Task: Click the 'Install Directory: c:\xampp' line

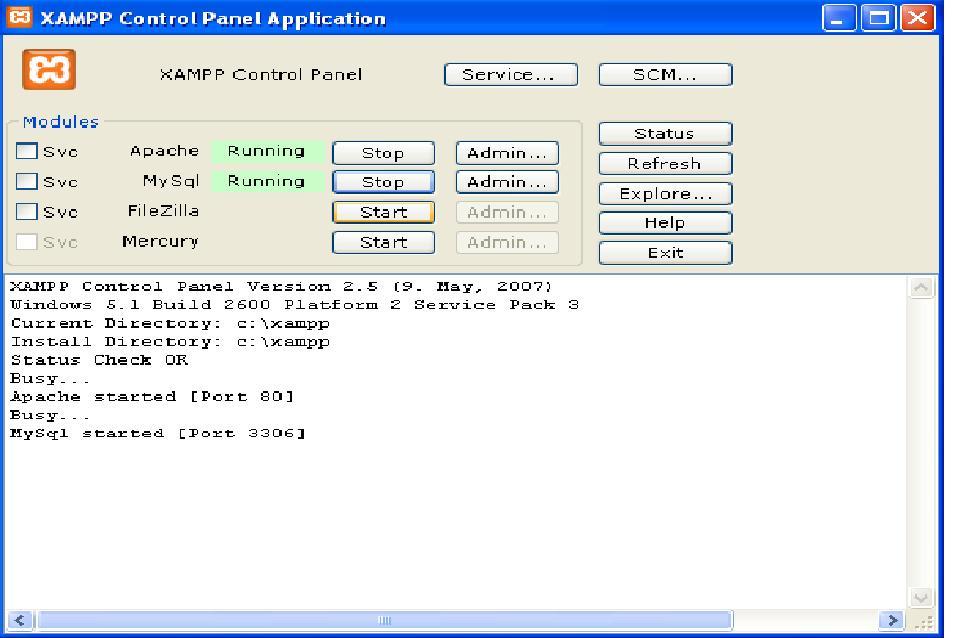Action: 170,342
